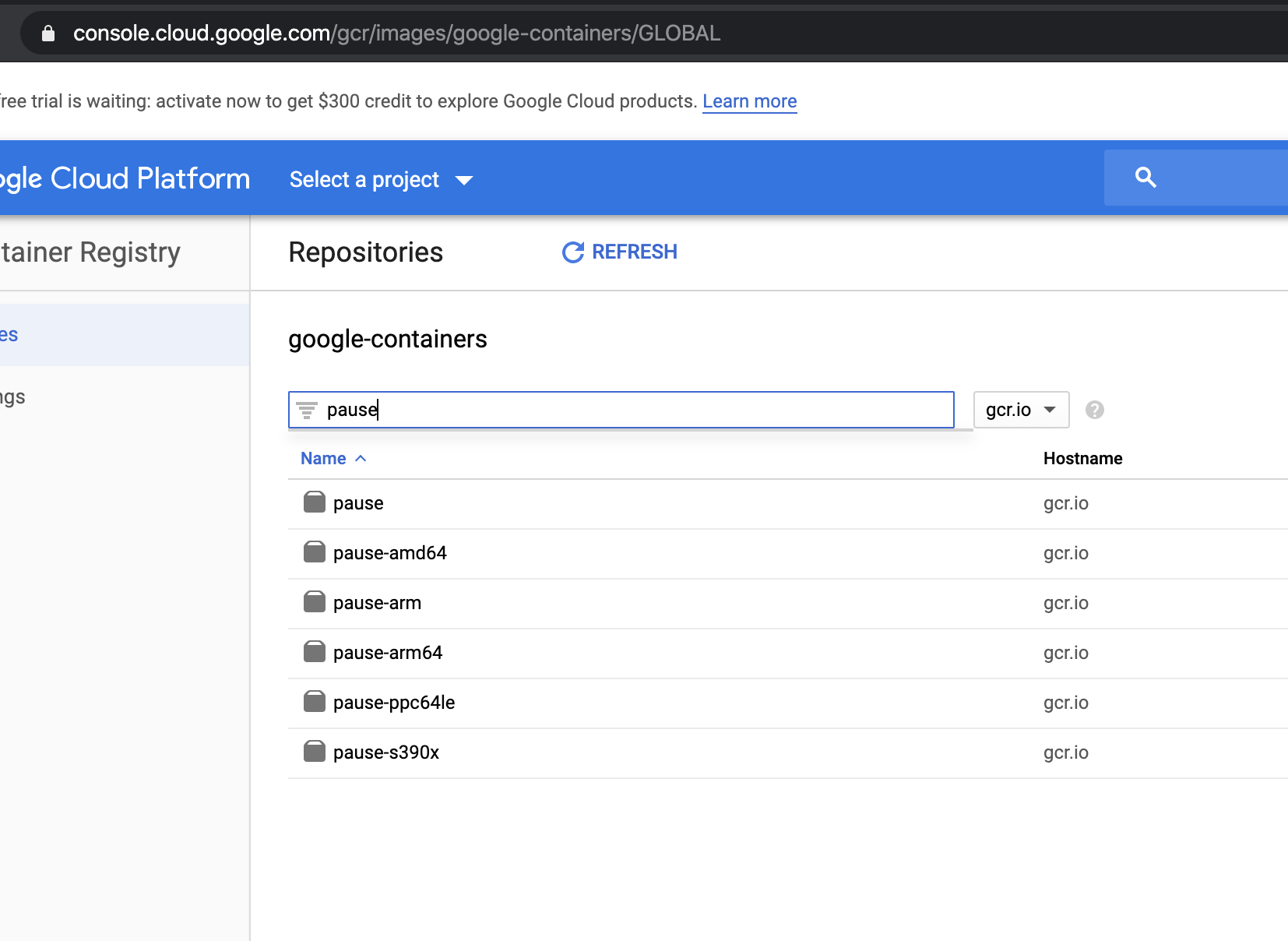Expand the Select a project chevron arrow

(x=465, y=180)
